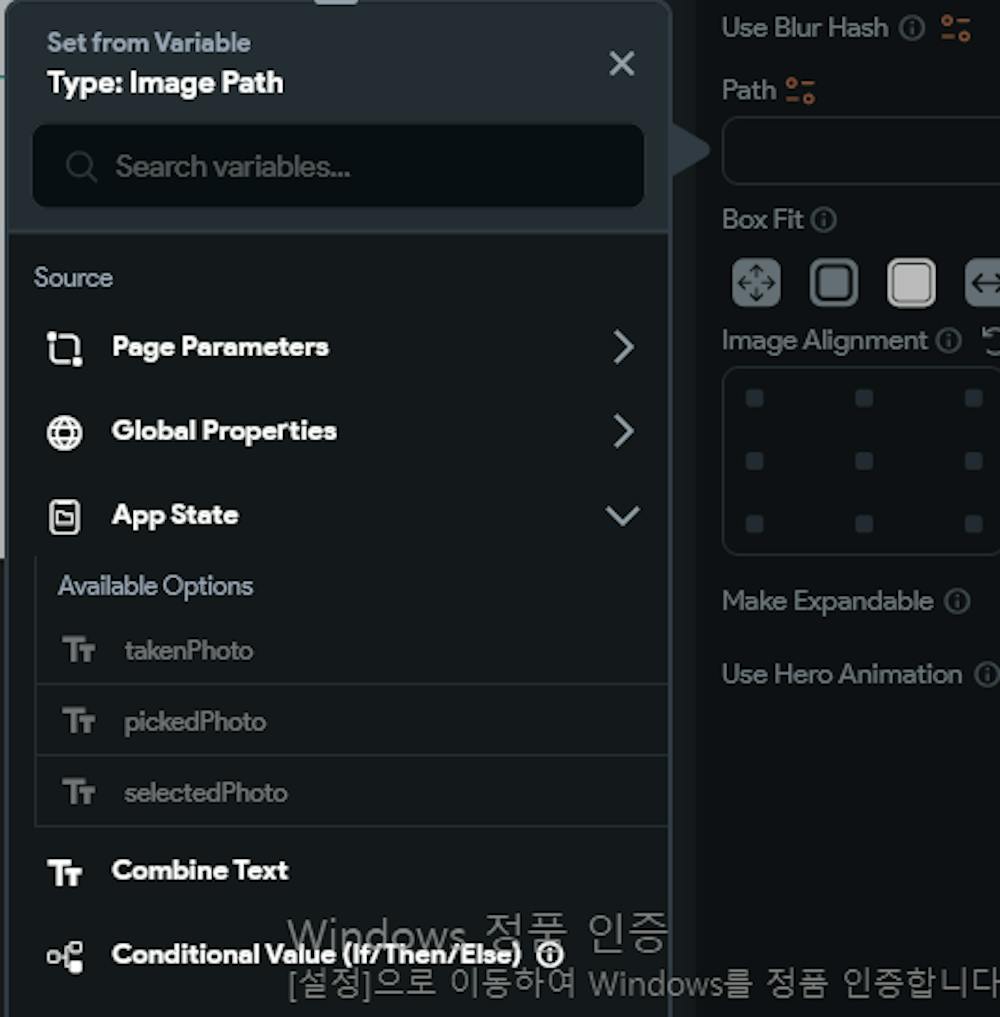Image resolution: width=1000 pixels, height=1017 pixels.
Task: Click the Conditional Value info icon
Action: [x=550, y=955]
